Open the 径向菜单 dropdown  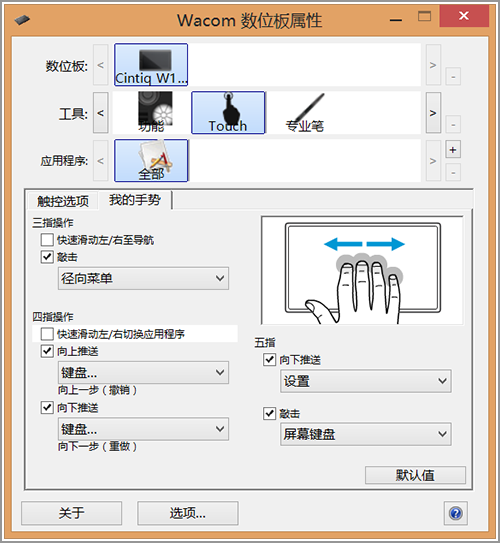point(143,278)
